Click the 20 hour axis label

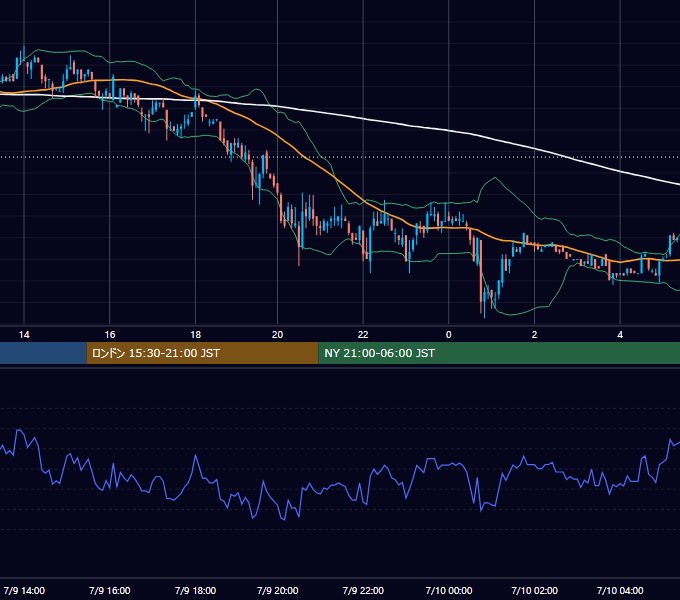[x=277, y=335]
